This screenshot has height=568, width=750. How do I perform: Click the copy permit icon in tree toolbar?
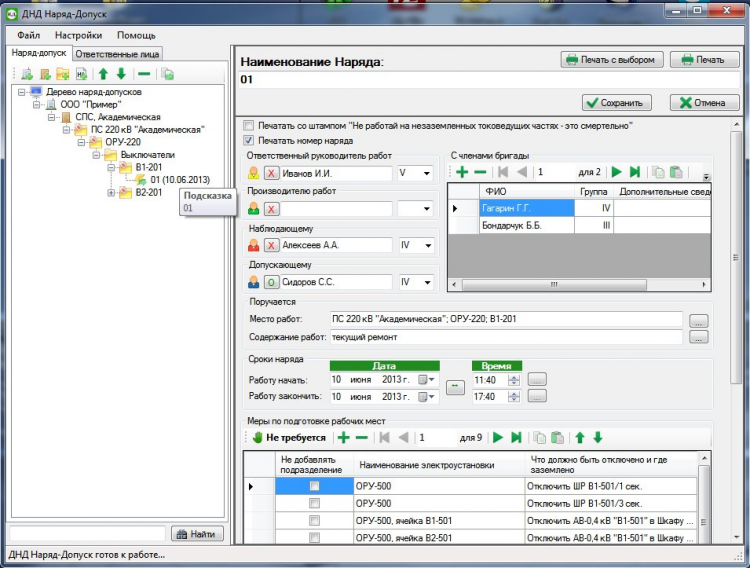click(x=167, y=74)
